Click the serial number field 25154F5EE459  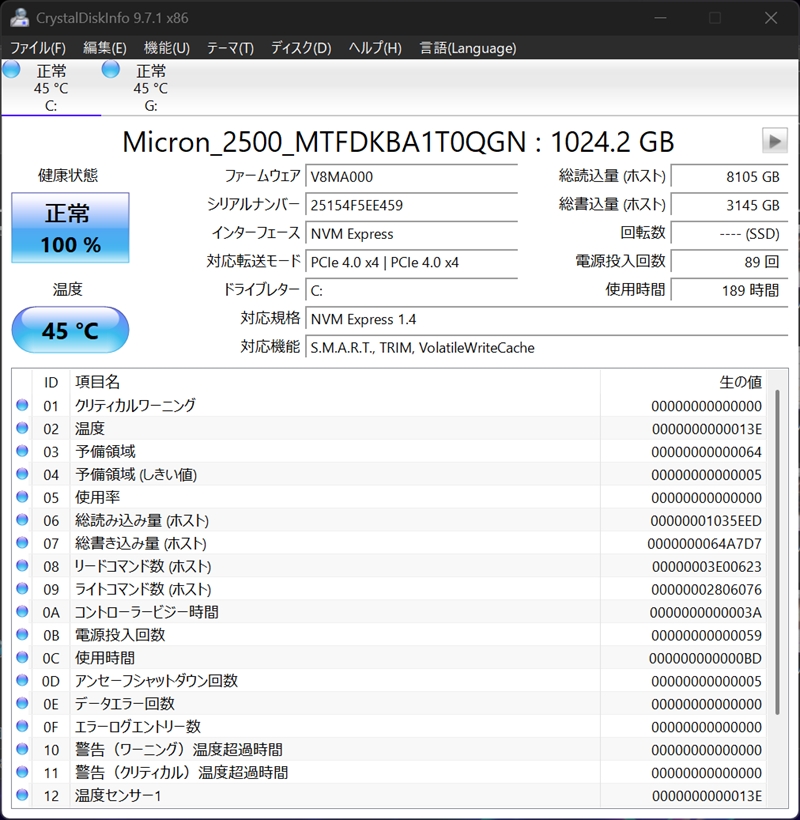[412, 205]
